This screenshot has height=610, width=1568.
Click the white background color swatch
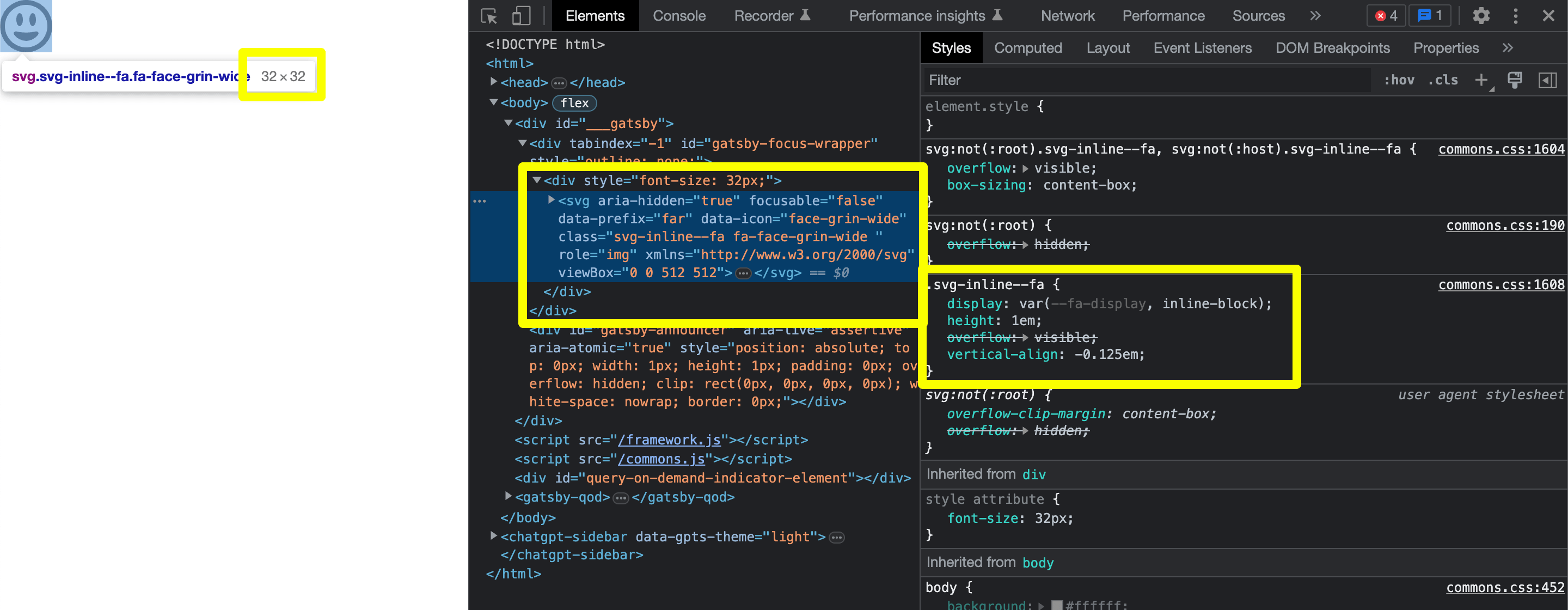1057,605
